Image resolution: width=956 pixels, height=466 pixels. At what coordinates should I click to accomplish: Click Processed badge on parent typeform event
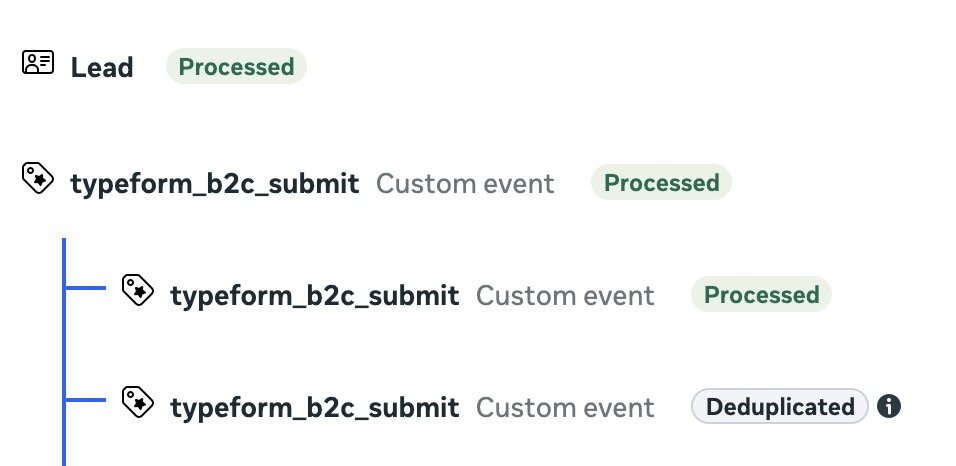click(x=661, y=182)
